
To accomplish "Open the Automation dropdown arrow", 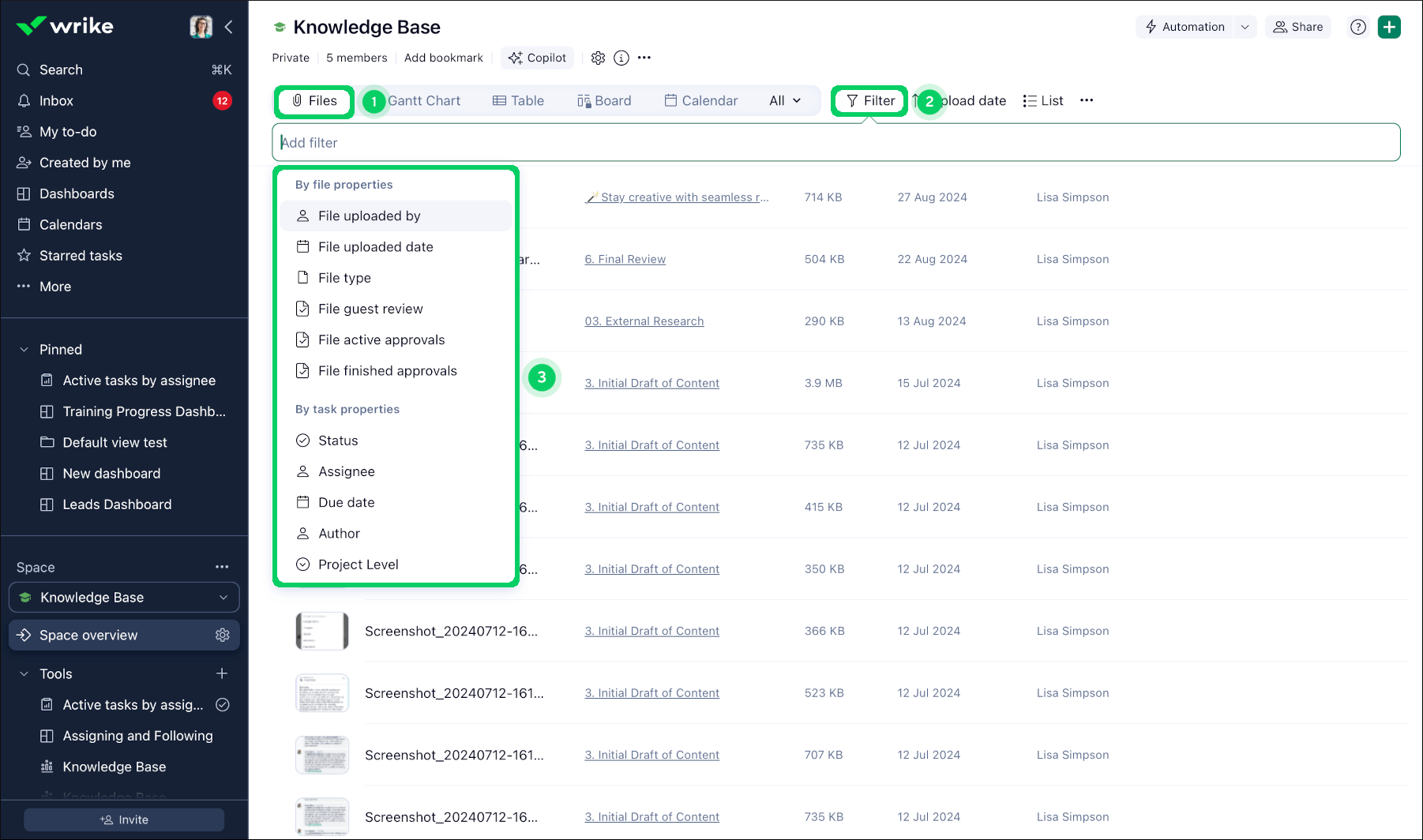I will pyautogui.click(x=1245, y=27).
